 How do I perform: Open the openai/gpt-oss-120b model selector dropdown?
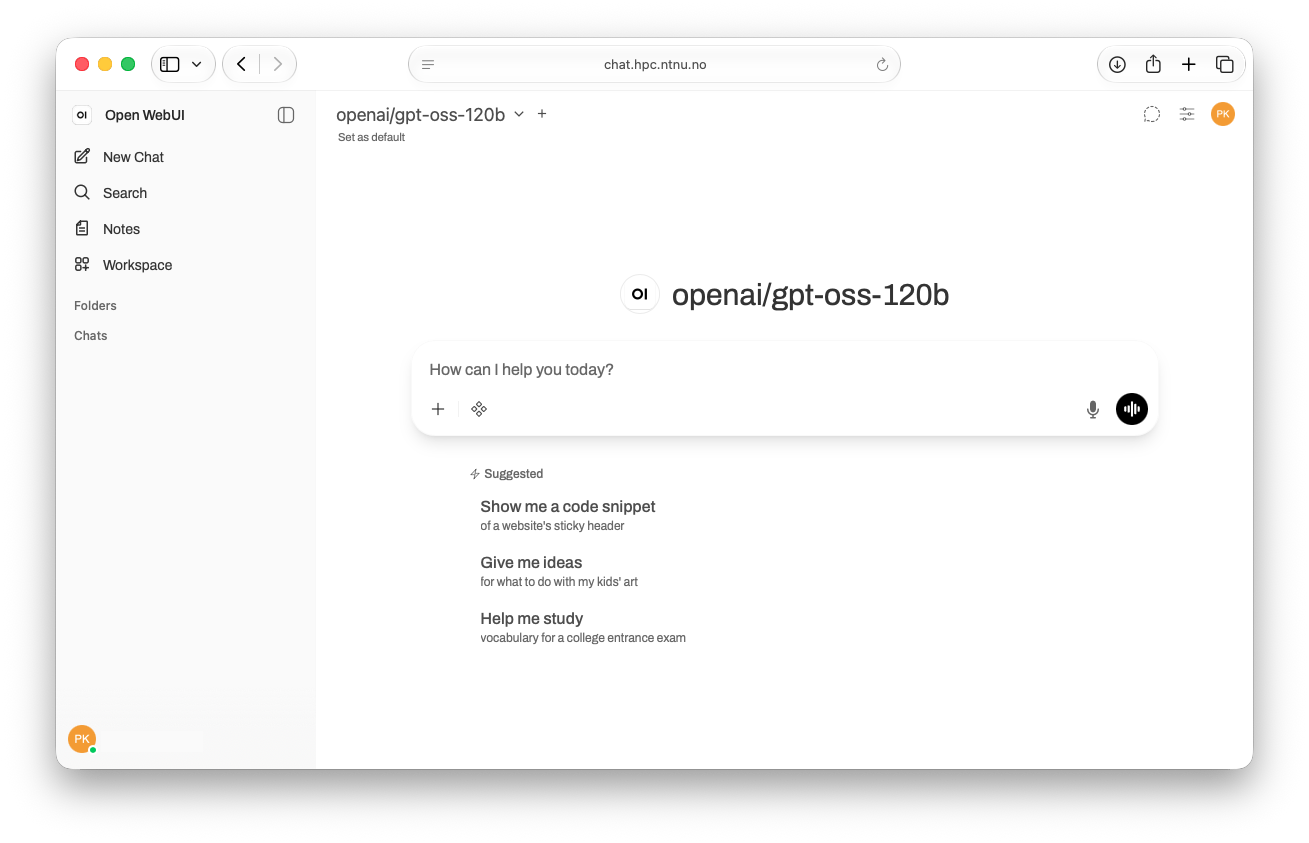click(430, 114)
